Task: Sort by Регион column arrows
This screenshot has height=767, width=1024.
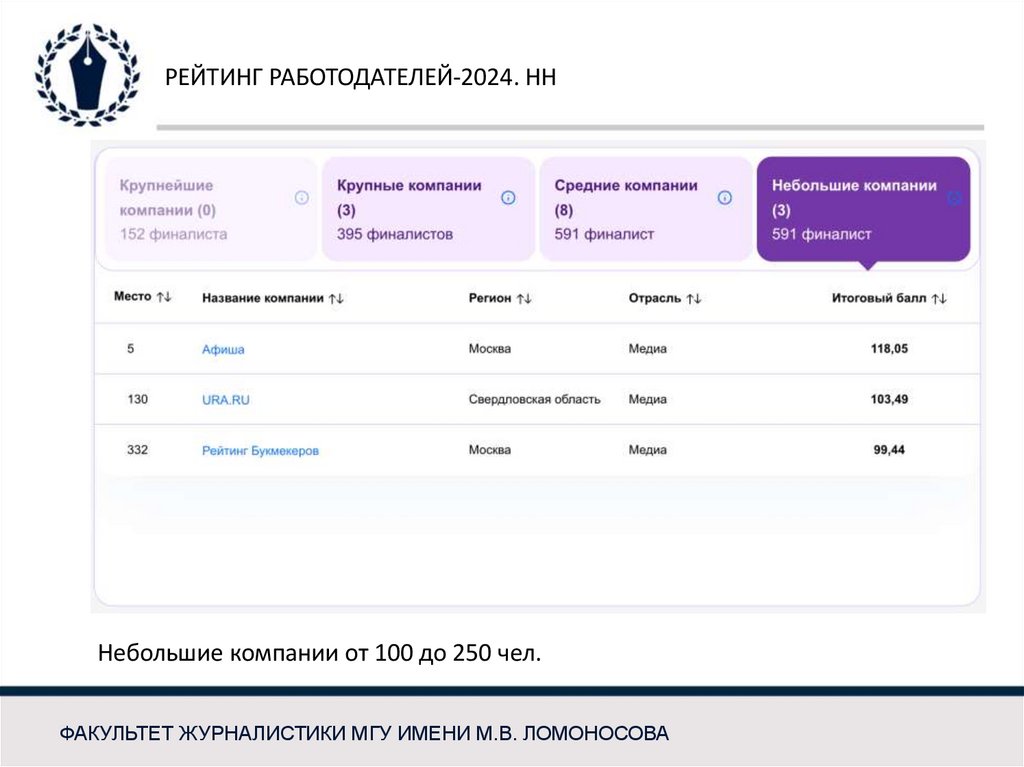Action: pyautogui.click(x=524, y=299)
